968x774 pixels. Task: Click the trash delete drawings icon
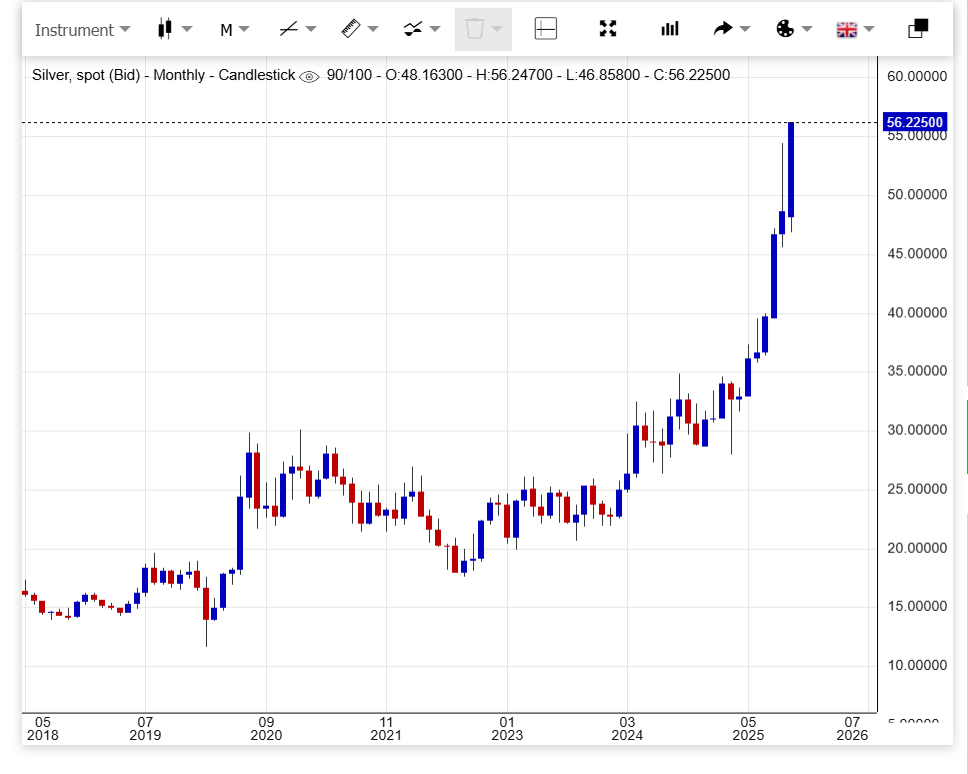coord(474,29)
